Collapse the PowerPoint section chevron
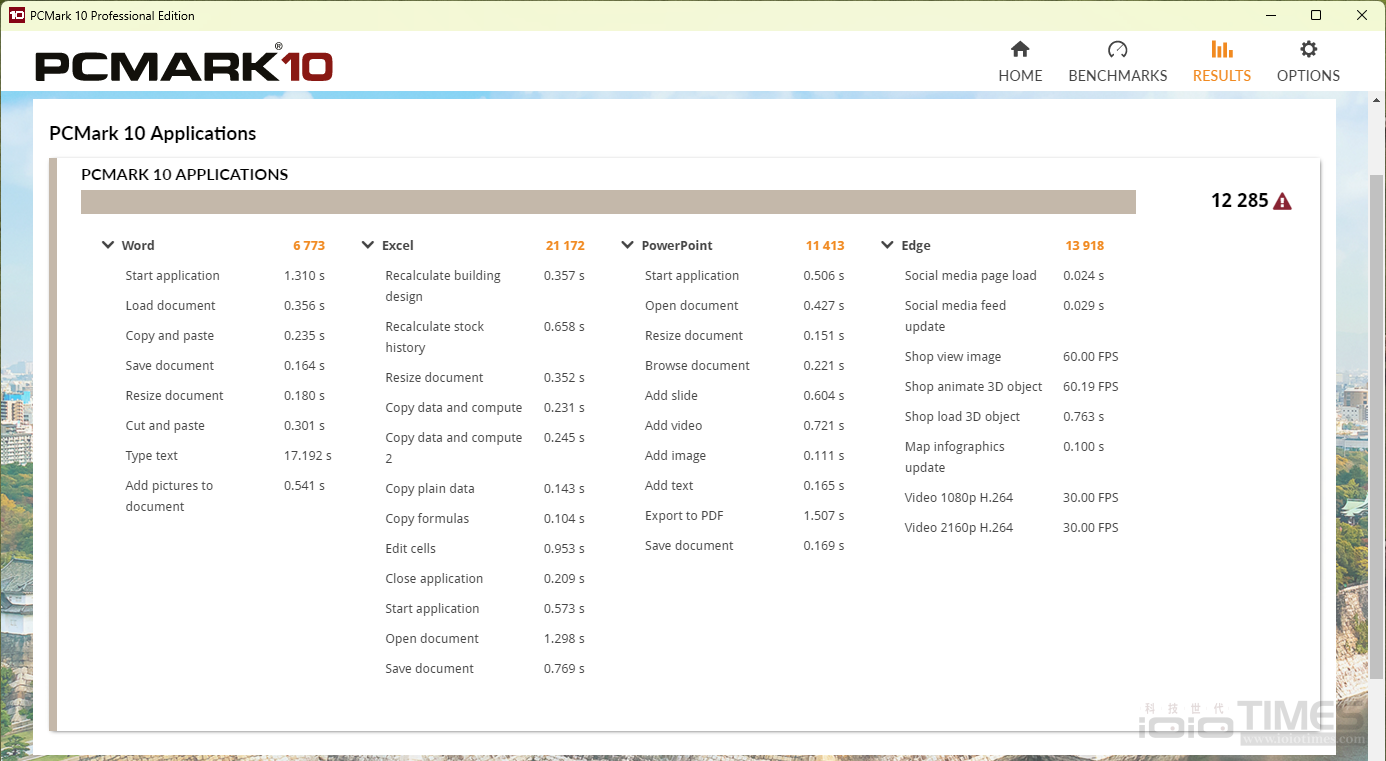The image size is (1386, 761). click(x=628, y=245)
